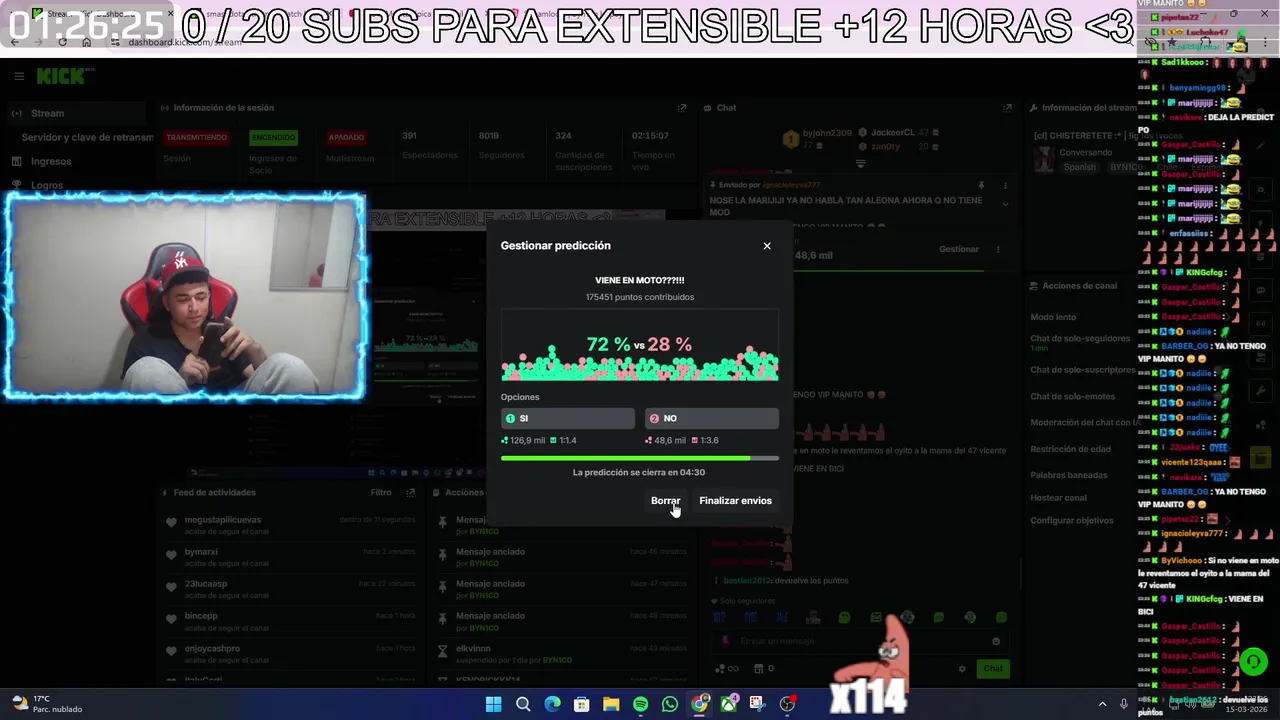
Task: Open Microsoft Edge from taskbar
Action: pos(552,704)
